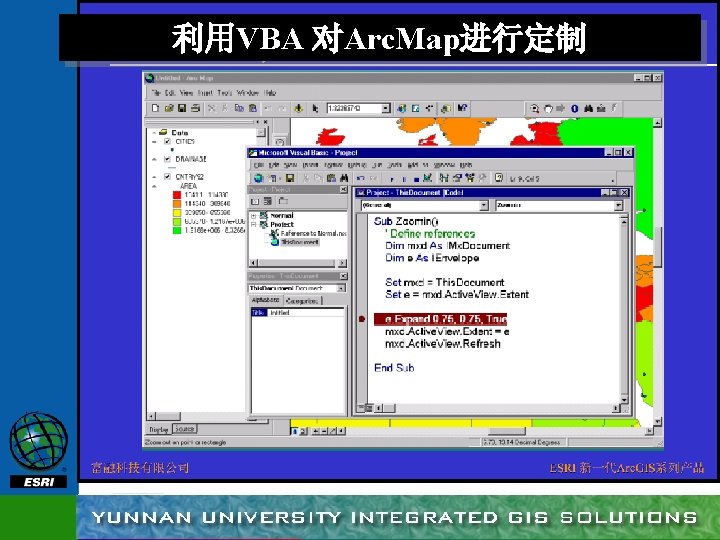Image resolution: width=720 pixels, height=540 pixels.
Task: Uncheck the CITIES layer checkbox
Action: [167, 141]
